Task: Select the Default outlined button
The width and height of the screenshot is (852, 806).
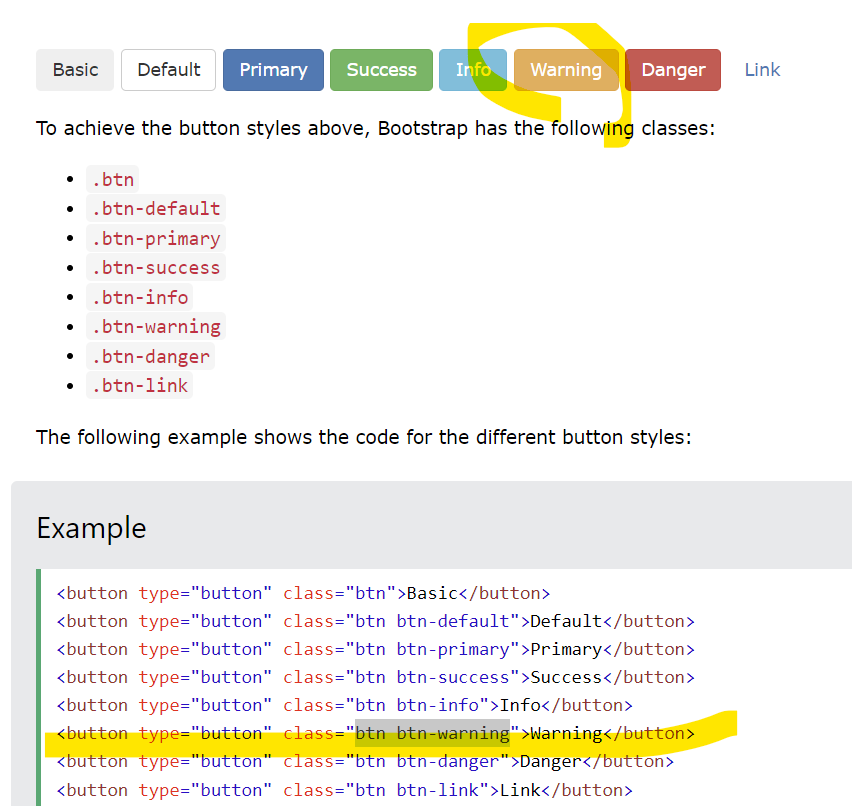Action: click(x=168, y=70)
